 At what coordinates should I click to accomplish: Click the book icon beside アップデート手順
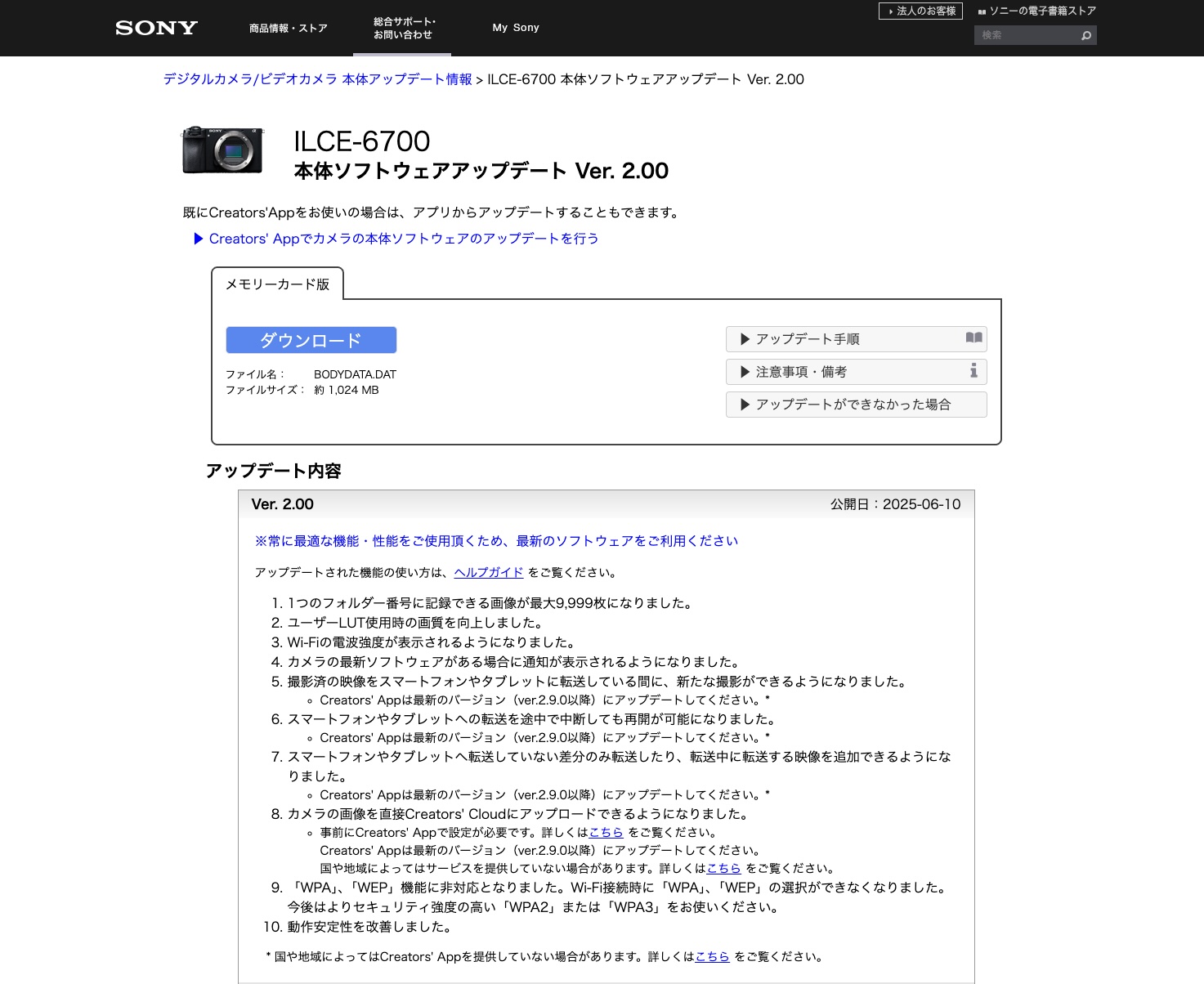tap(973, 338)
